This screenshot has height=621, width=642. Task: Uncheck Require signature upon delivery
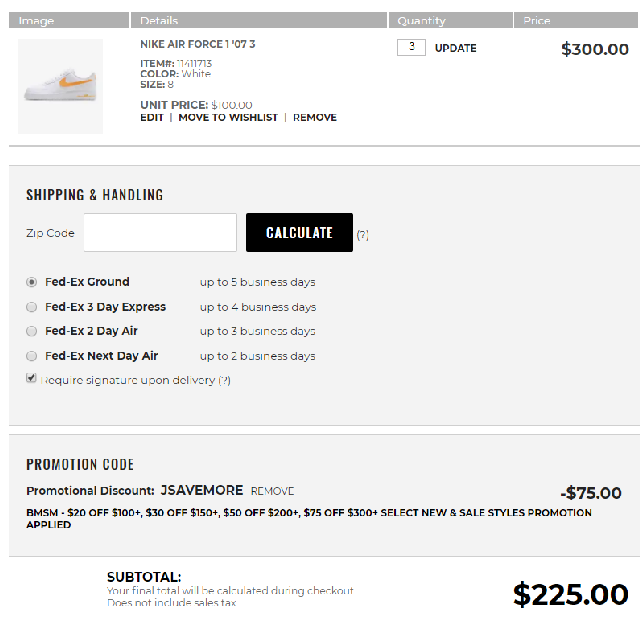[32, 379]
